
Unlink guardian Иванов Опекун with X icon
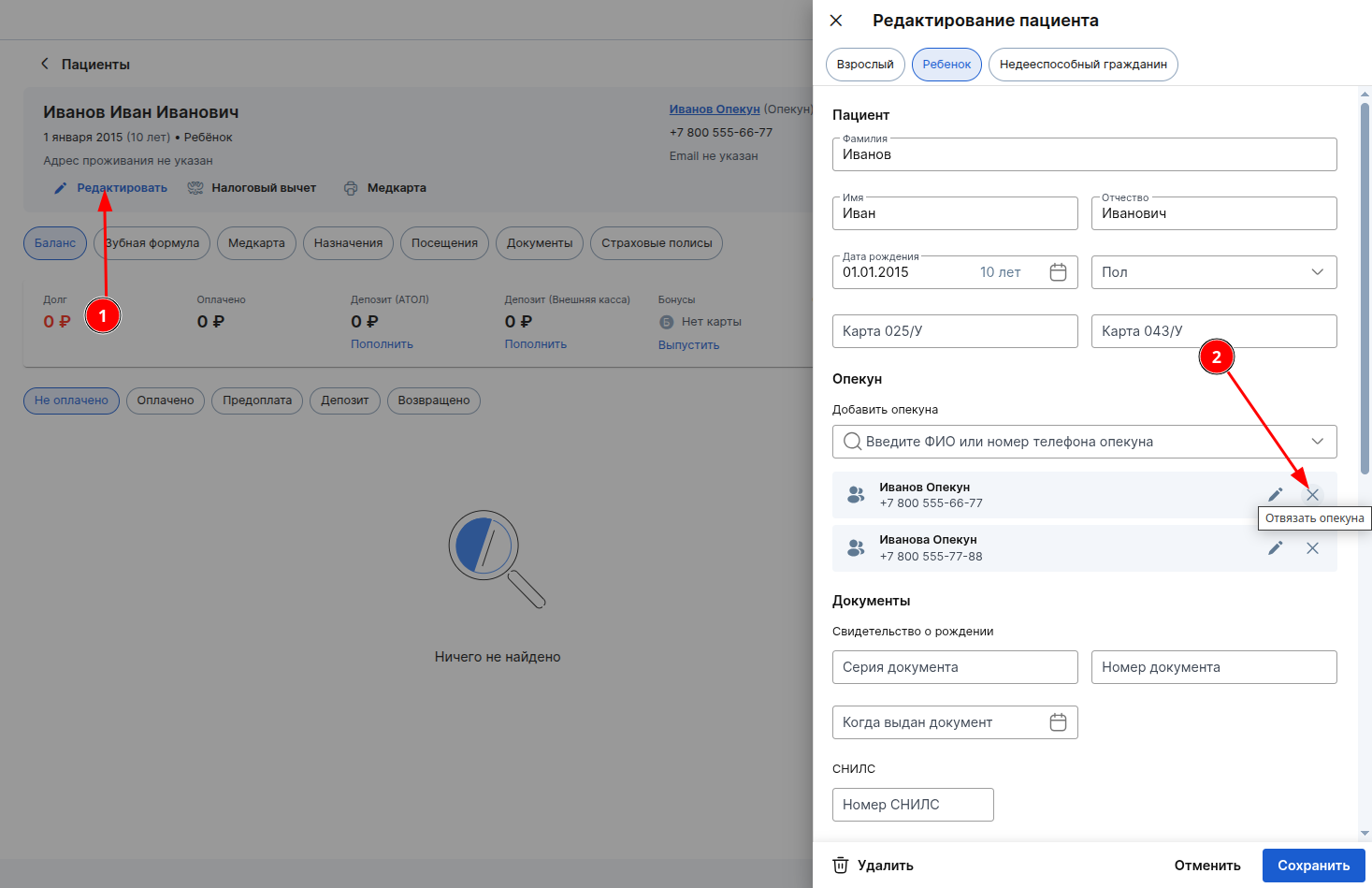click(x=1312, y=495)
